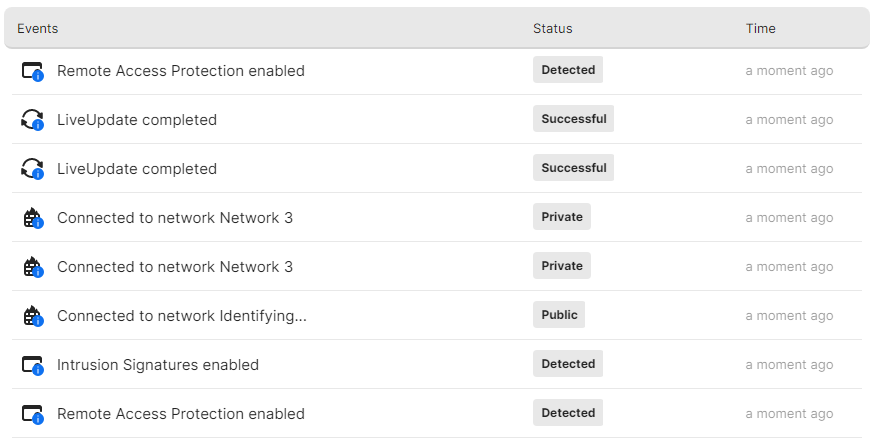Click the firewall icon of the second Network 3 event
Viewport: 880px width, 442px height.
(x=33, y=267)
